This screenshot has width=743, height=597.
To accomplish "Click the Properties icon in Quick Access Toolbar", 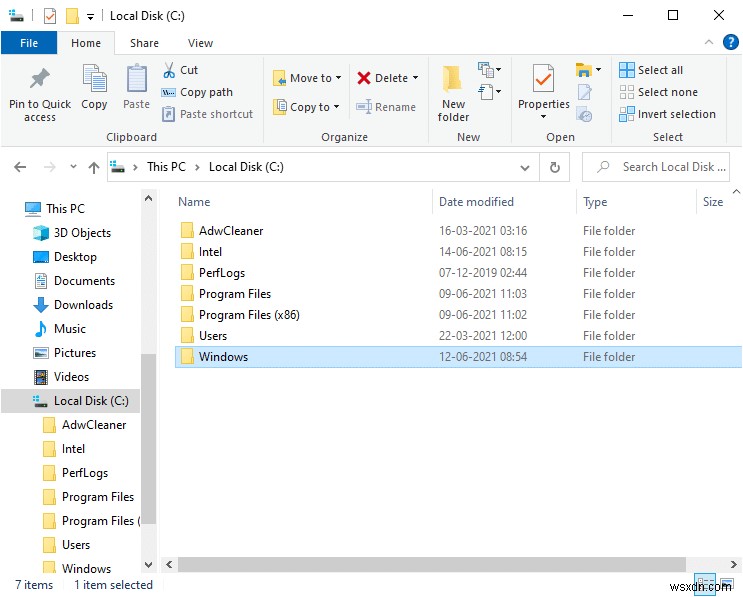I will point(49,16).
